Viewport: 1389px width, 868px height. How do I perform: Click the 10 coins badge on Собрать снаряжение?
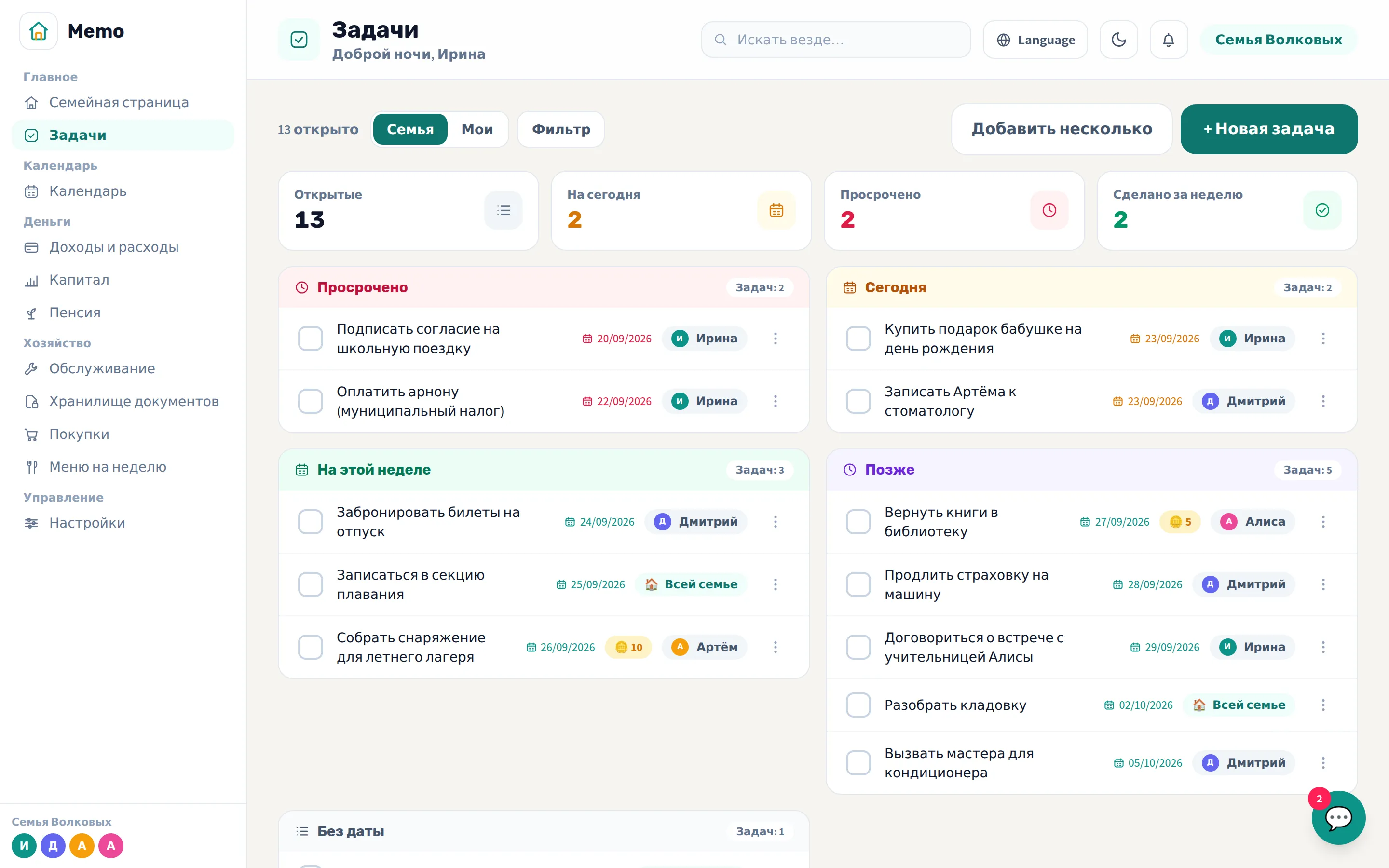click(x=628, y=647)
